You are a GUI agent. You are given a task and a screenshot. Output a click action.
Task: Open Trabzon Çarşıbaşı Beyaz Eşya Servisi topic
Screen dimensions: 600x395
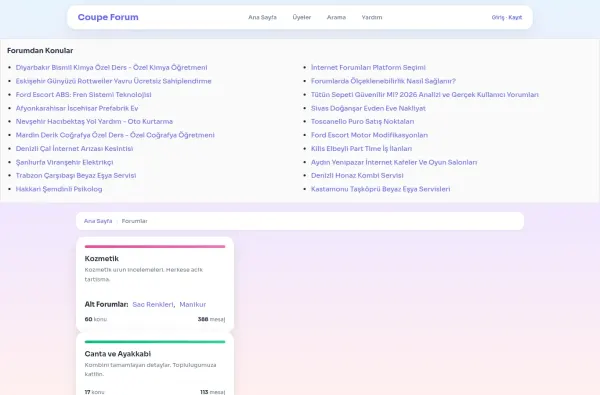coord(76,175)
